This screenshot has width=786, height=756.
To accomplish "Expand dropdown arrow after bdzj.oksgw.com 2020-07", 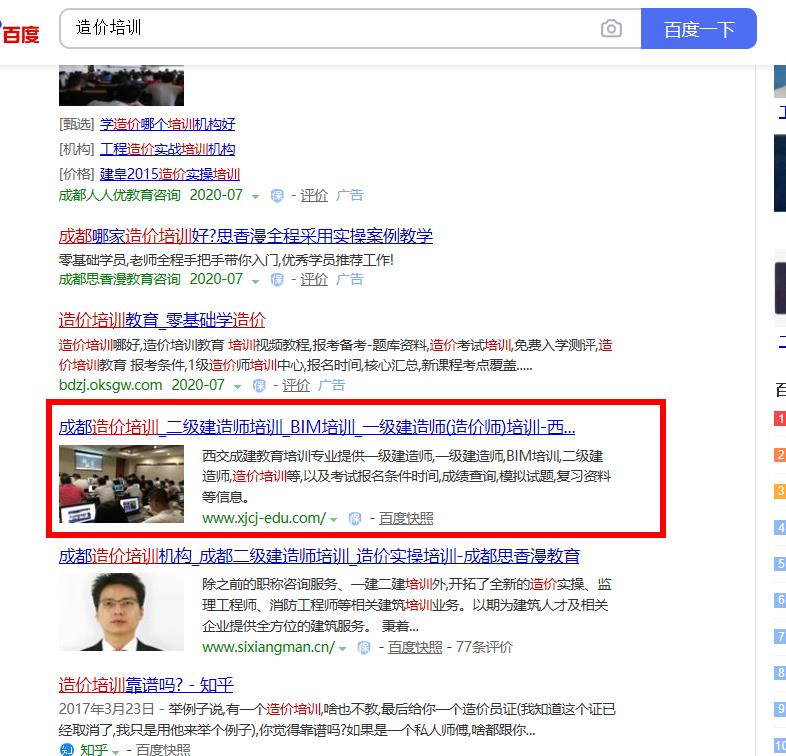I will coord(238,386).
